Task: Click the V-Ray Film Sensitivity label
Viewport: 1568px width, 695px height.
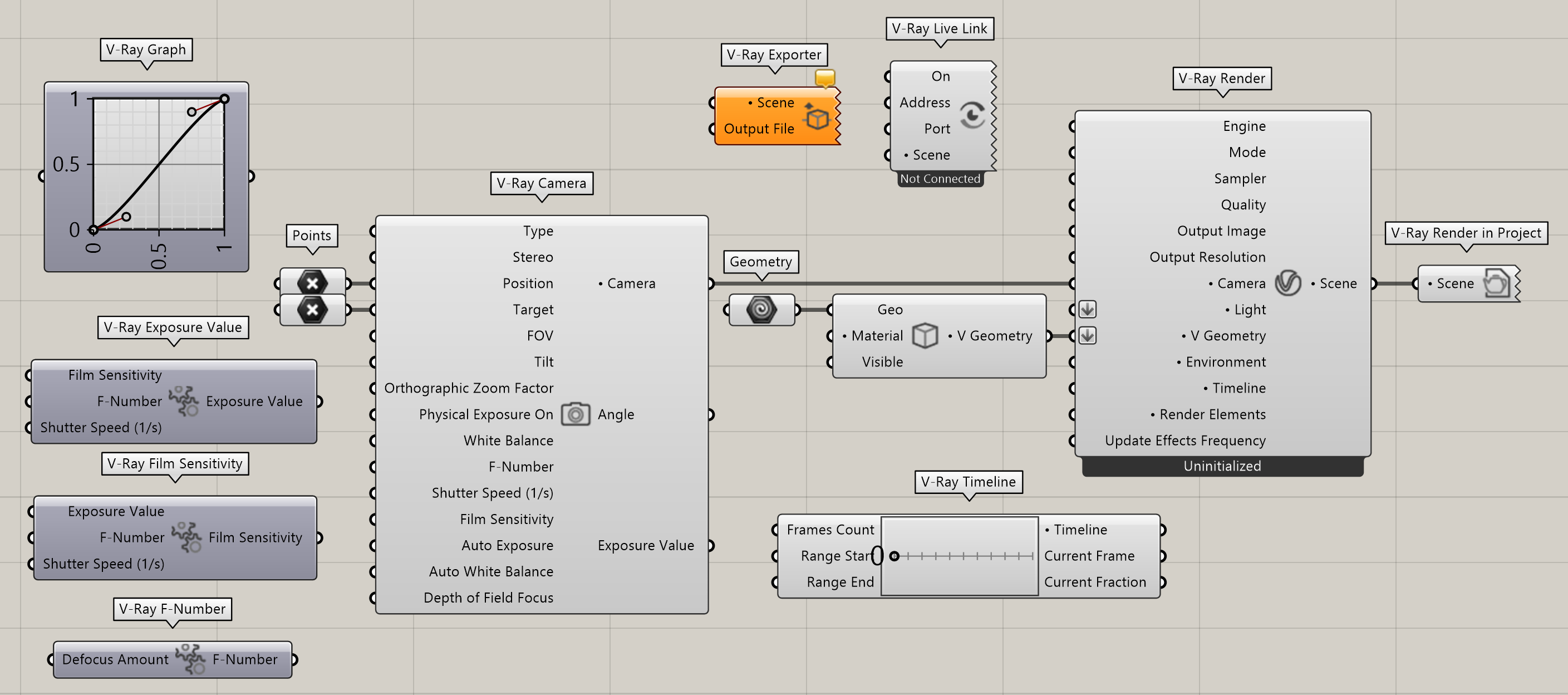Action: (175, 463)
